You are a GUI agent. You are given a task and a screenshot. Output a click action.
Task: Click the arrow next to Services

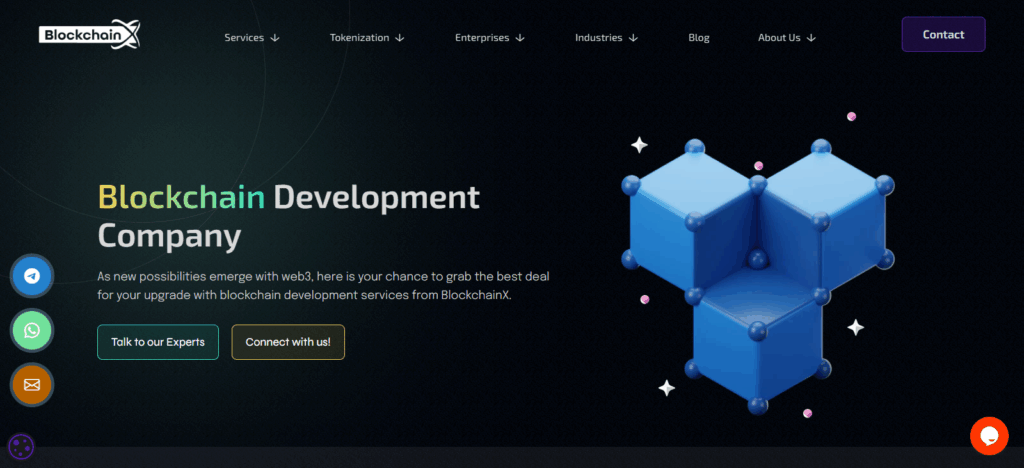275,38
